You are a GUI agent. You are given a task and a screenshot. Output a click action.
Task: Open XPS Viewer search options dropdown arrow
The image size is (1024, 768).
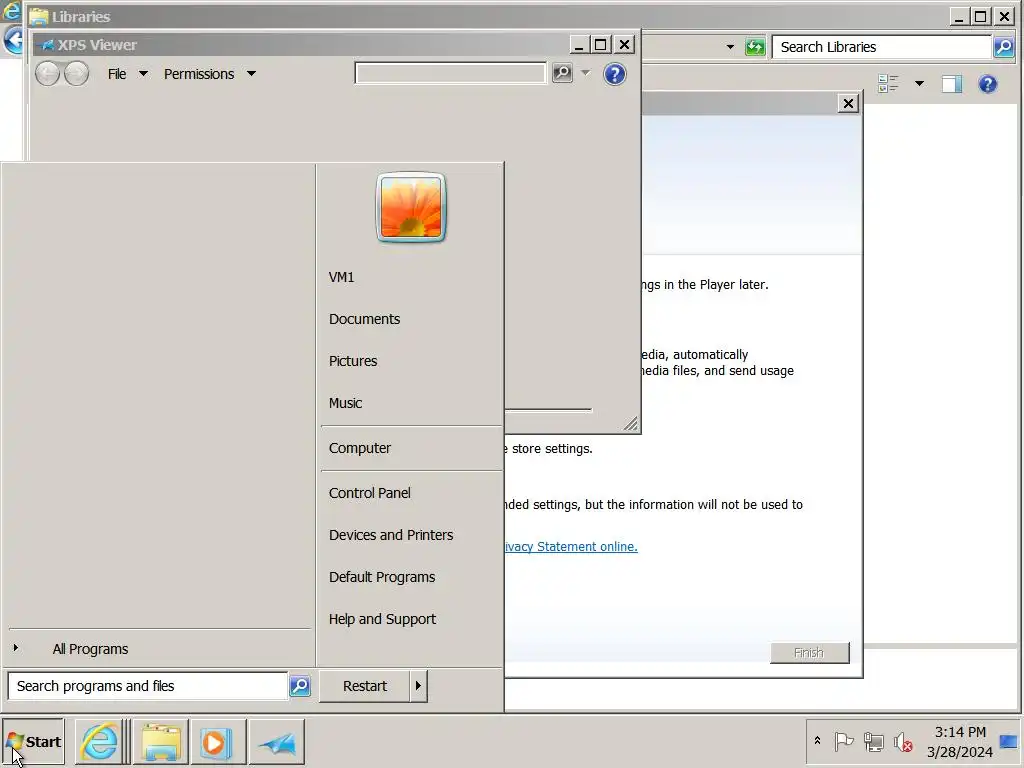(x=586, y=73)
